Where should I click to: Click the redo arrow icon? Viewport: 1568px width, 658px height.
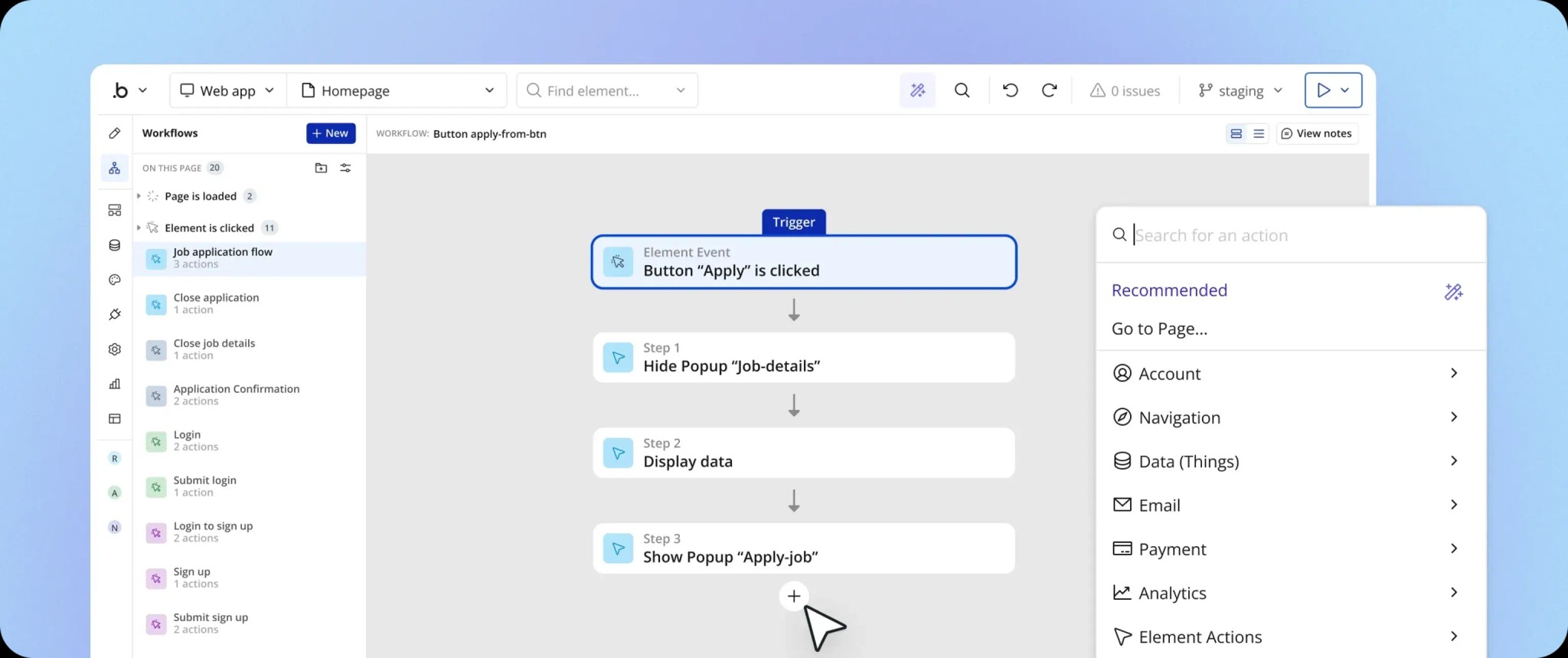coord(1050,90)
